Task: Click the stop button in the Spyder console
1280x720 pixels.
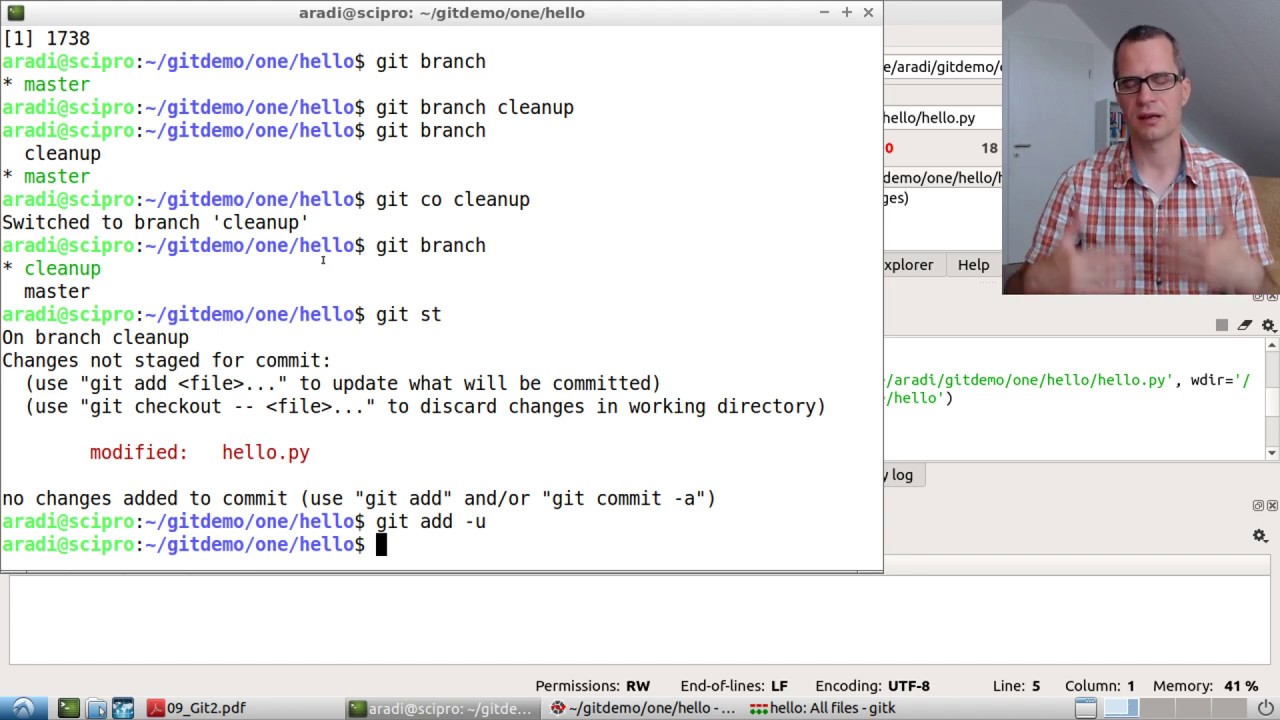Action: tap(1221, 325)
